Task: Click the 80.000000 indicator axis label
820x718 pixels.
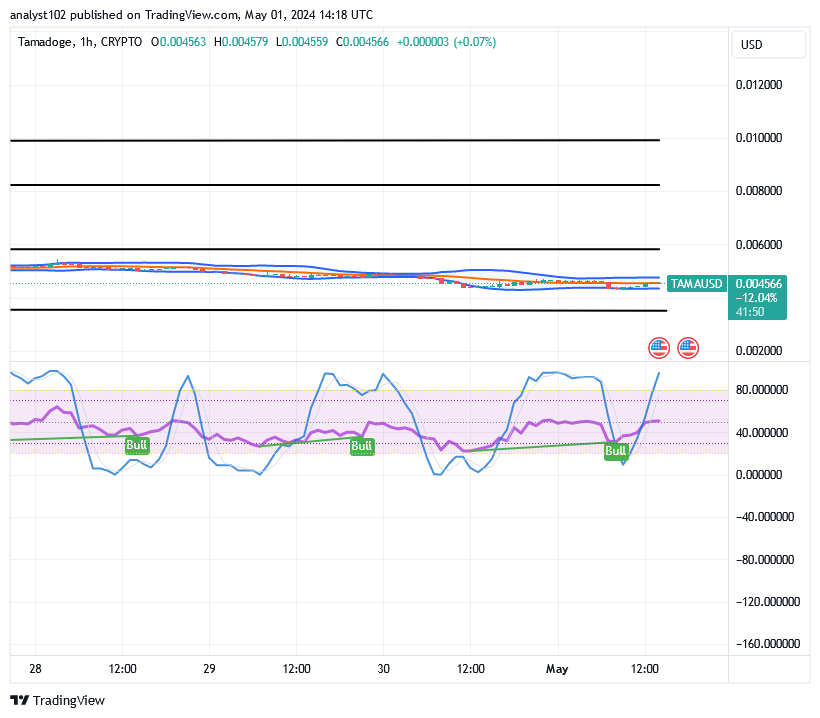Action: [761, 390]
